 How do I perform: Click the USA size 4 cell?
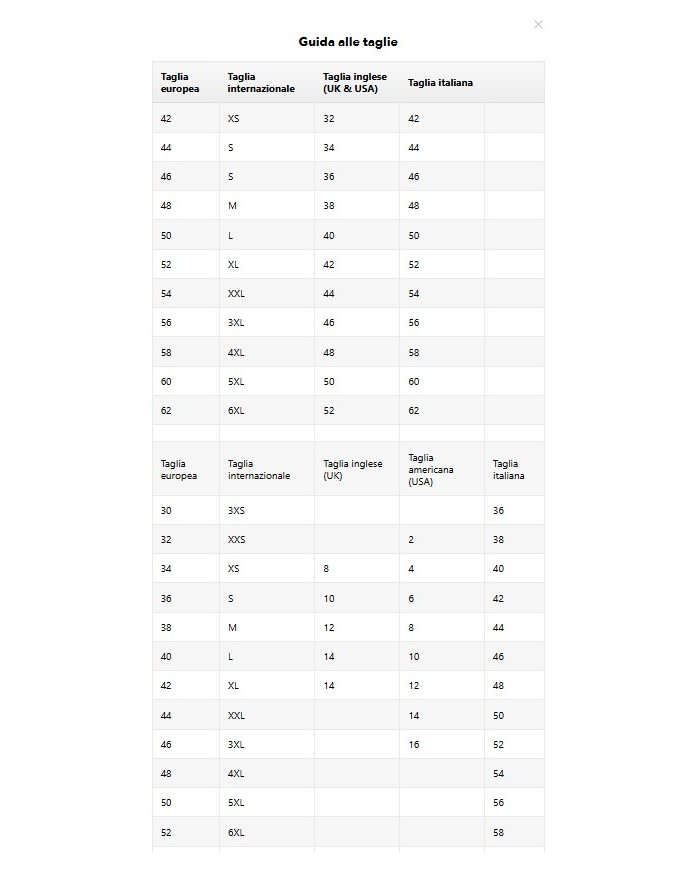coord(411,569)
